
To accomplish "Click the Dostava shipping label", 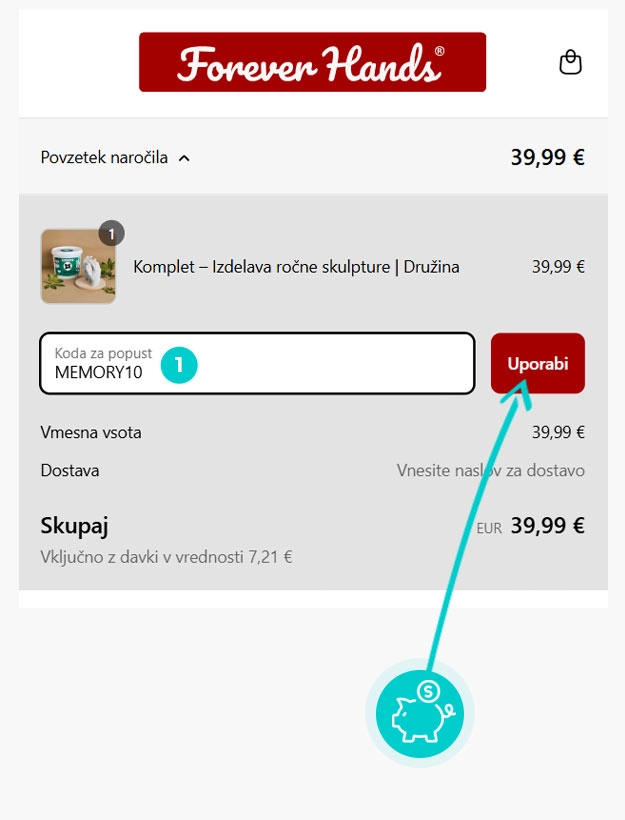I will 70,470.
